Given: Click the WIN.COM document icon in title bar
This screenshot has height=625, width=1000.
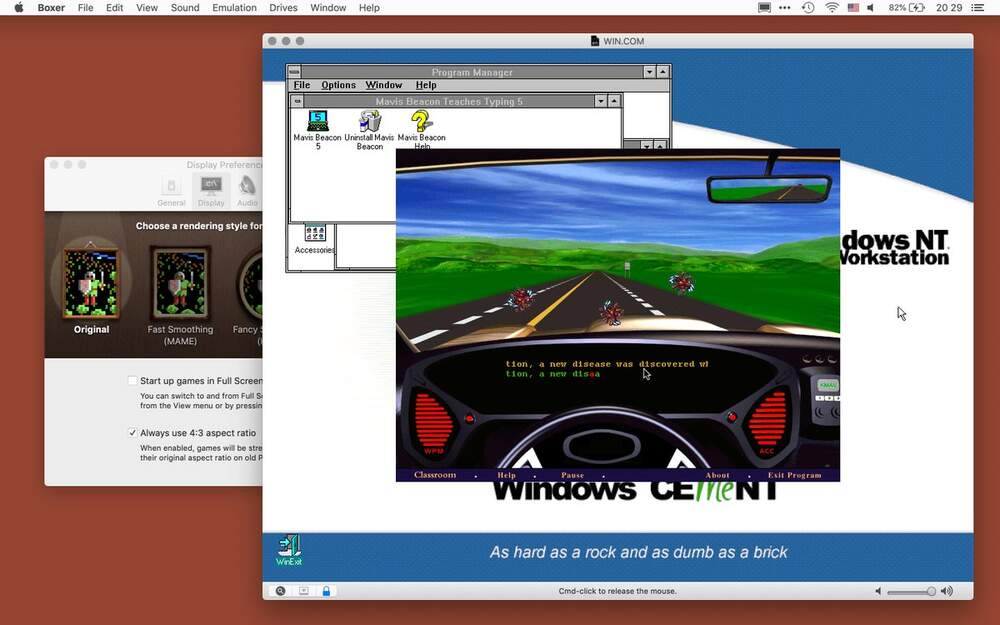Looking at the screenshot, I should coord(595,41).
